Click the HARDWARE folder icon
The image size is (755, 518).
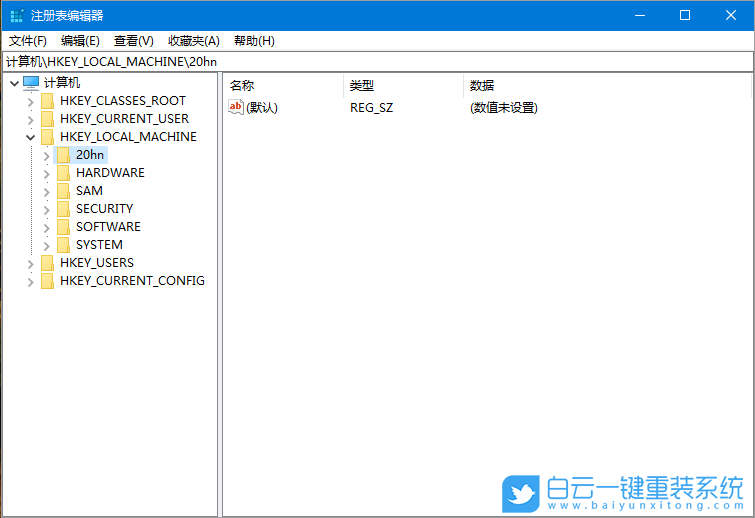(x=63, y=173)
